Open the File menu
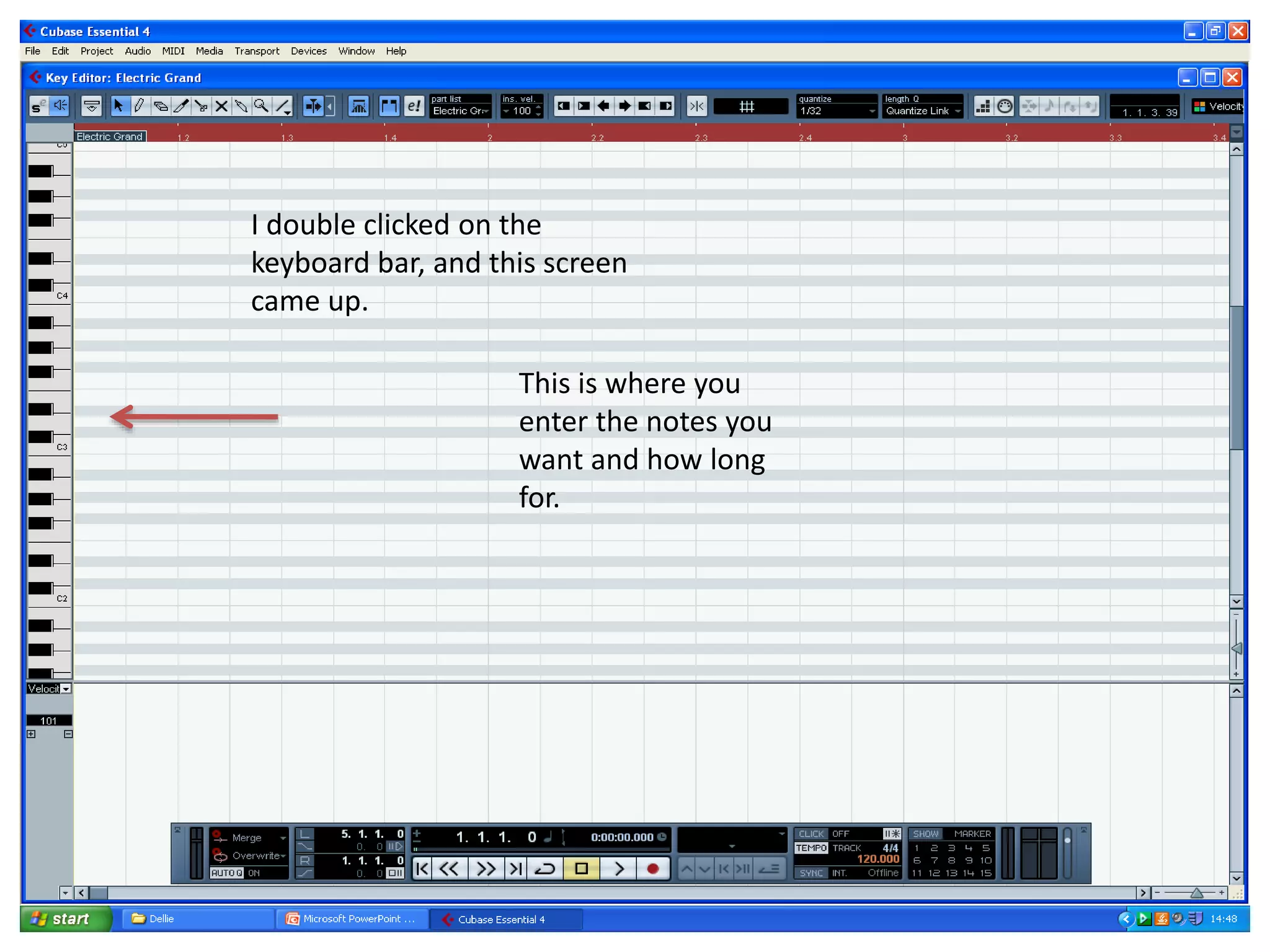 pos(32,51)
